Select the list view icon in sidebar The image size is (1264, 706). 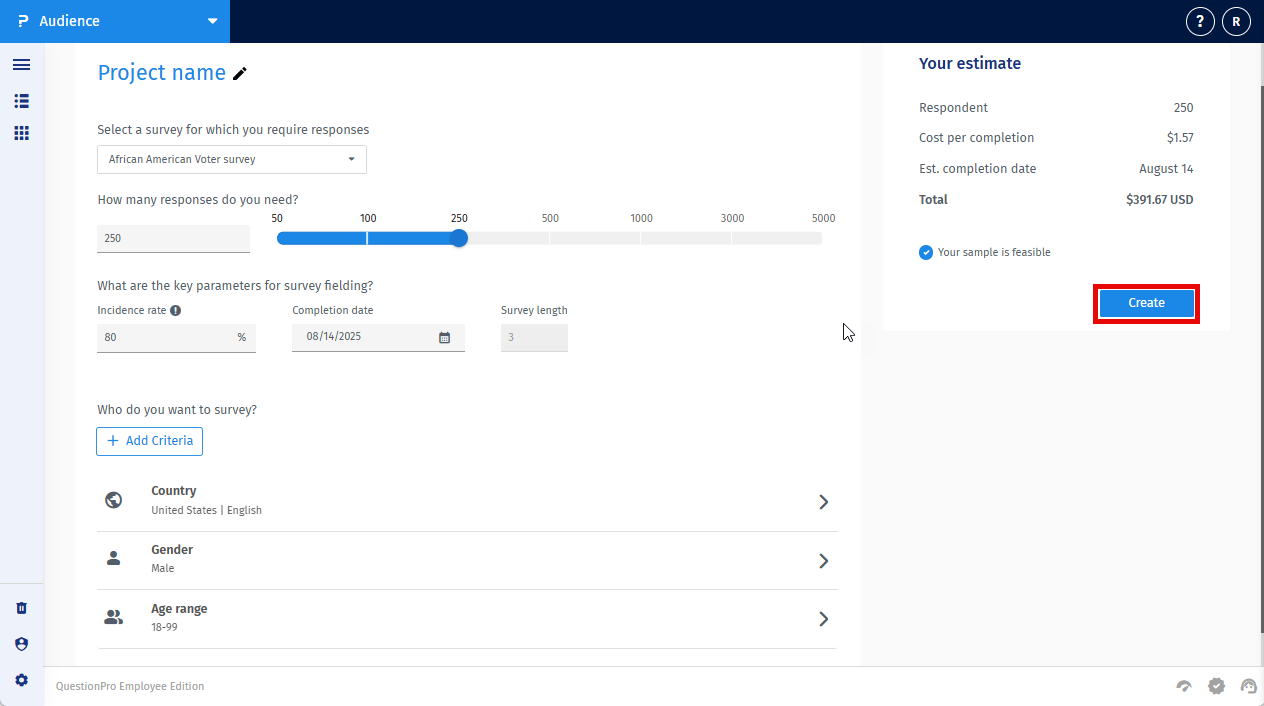21,101
